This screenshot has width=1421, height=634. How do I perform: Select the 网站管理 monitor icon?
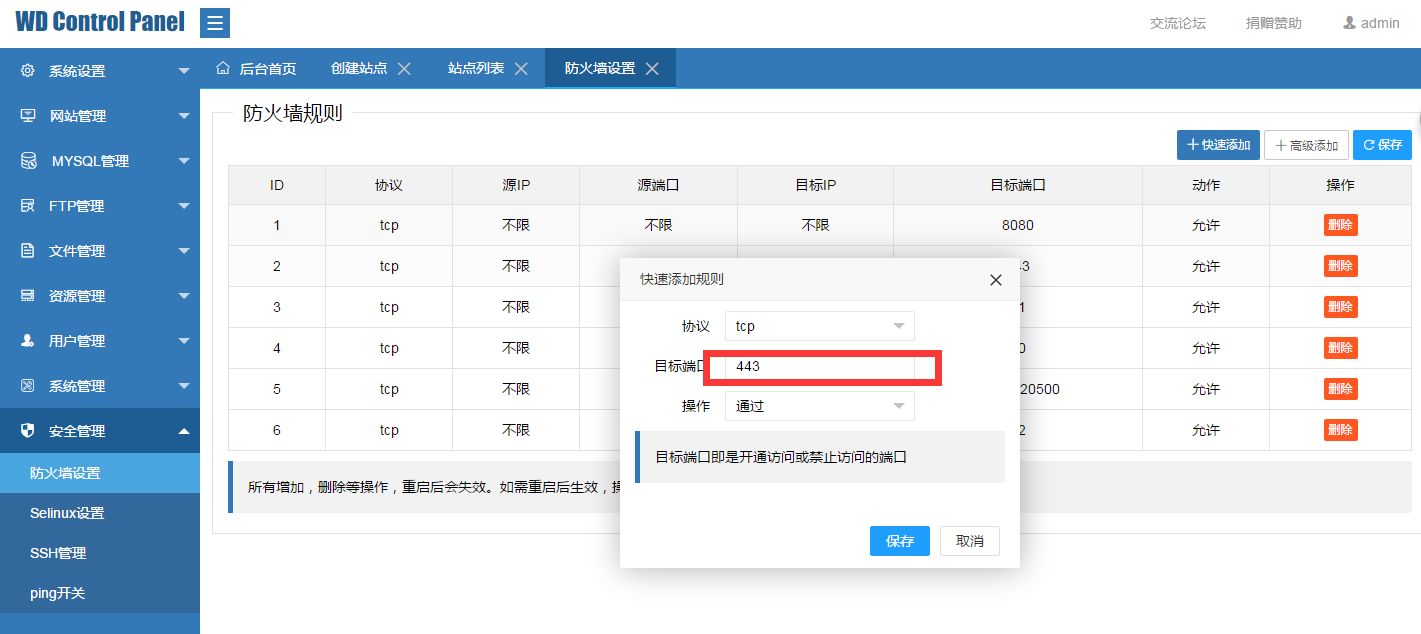[29, 115]
